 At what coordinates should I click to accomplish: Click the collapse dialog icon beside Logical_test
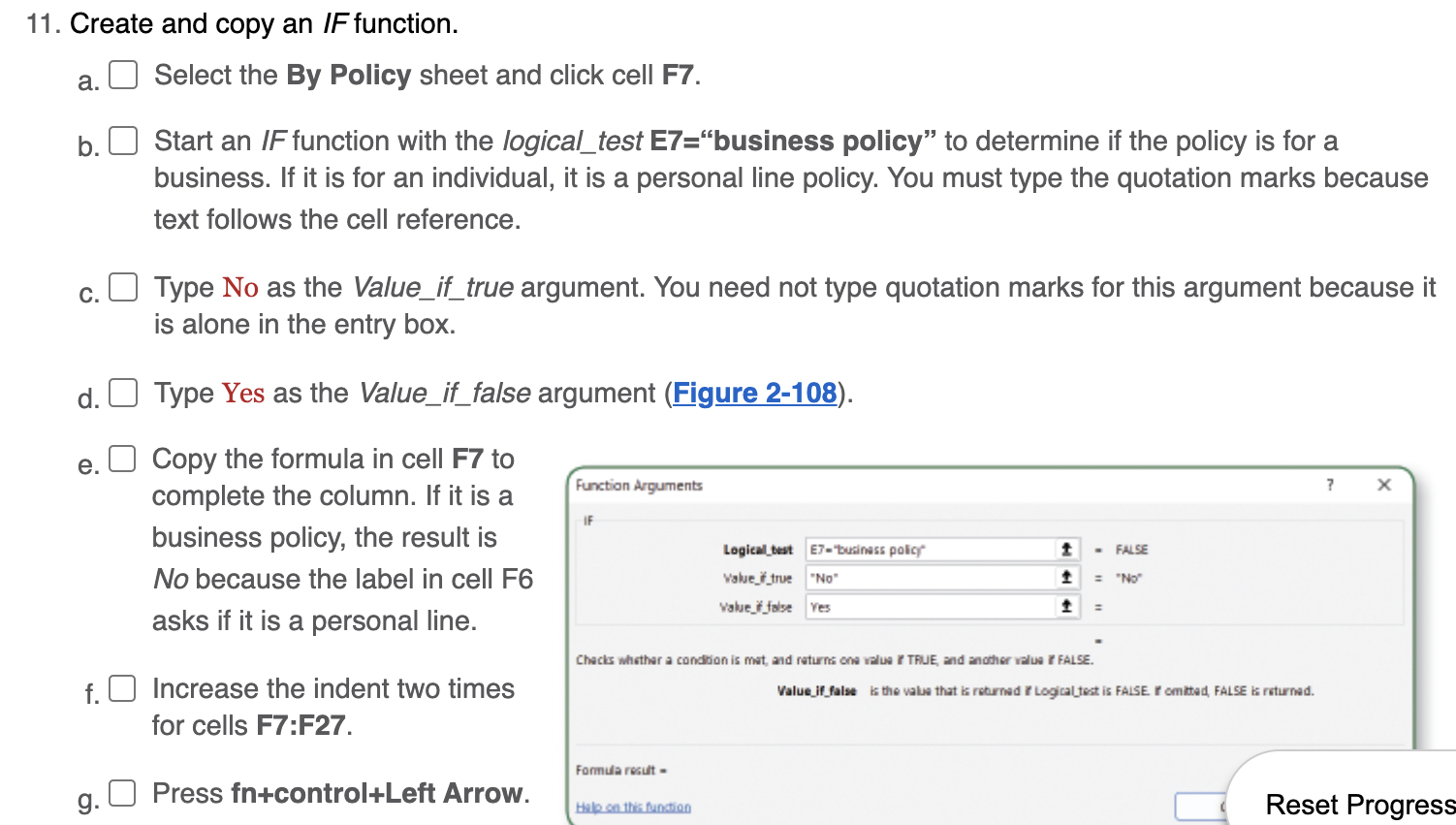coord(1065,549)
